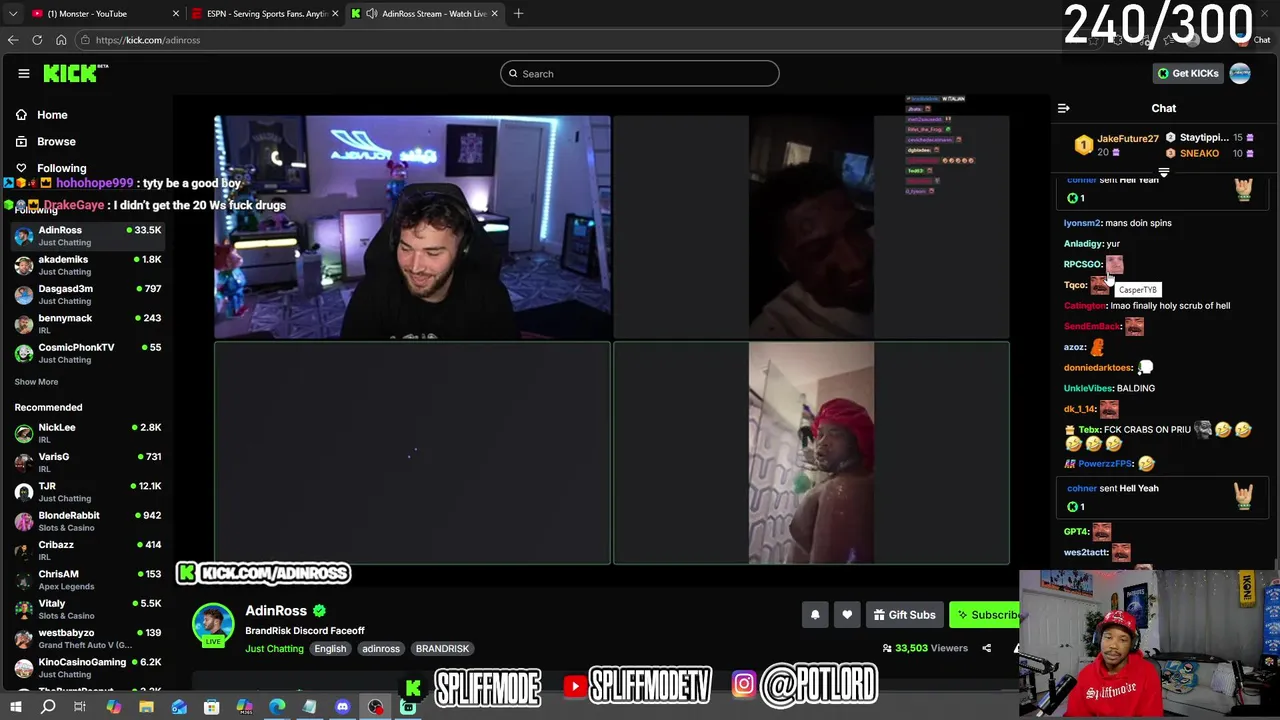Viewport: 1280px width, 720px height.
Task: Toggle stream notifications bell
Action: point(815,615)
